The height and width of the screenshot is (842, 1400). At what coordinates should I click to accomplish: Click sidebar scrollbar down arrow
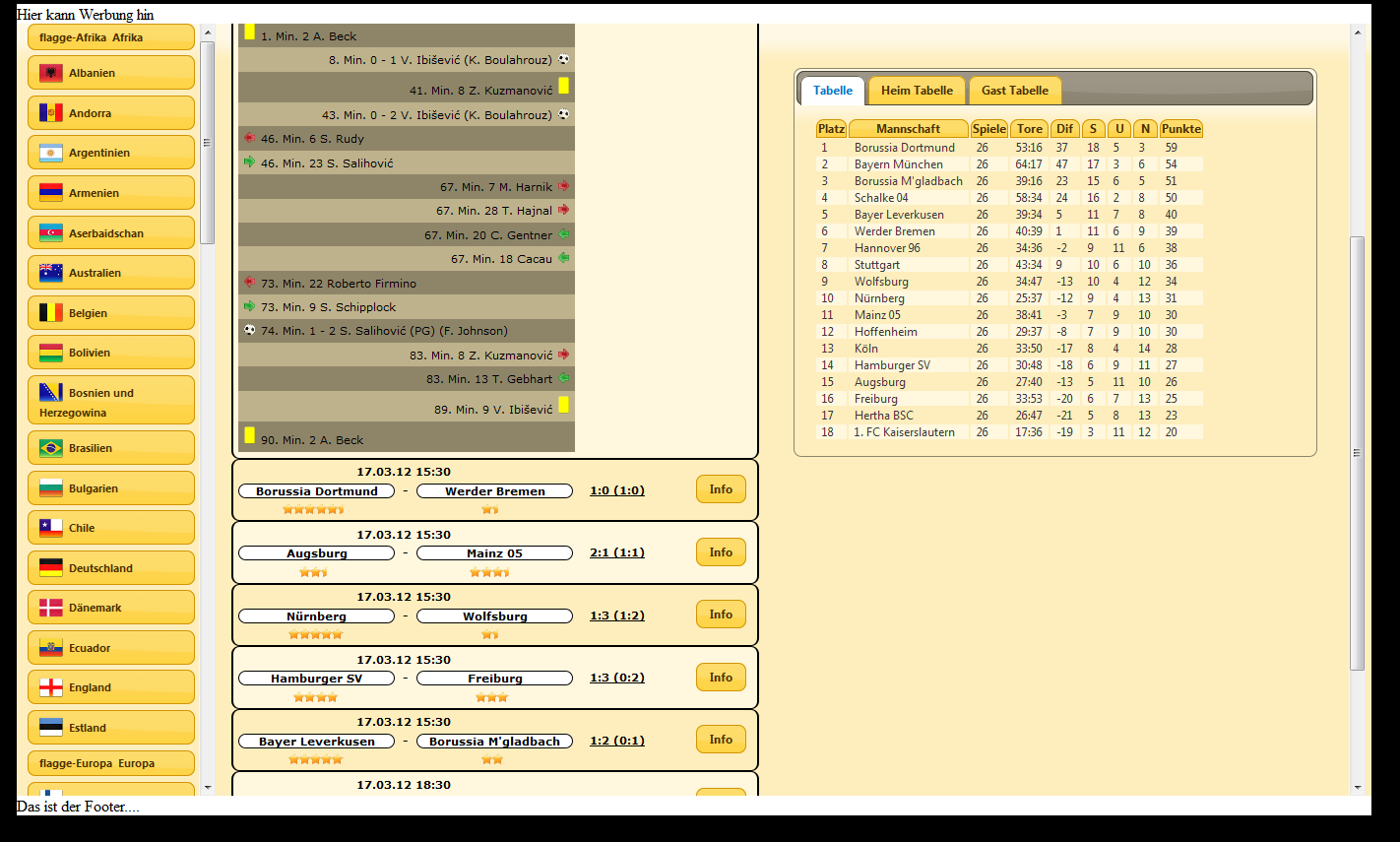pos(208,787)
